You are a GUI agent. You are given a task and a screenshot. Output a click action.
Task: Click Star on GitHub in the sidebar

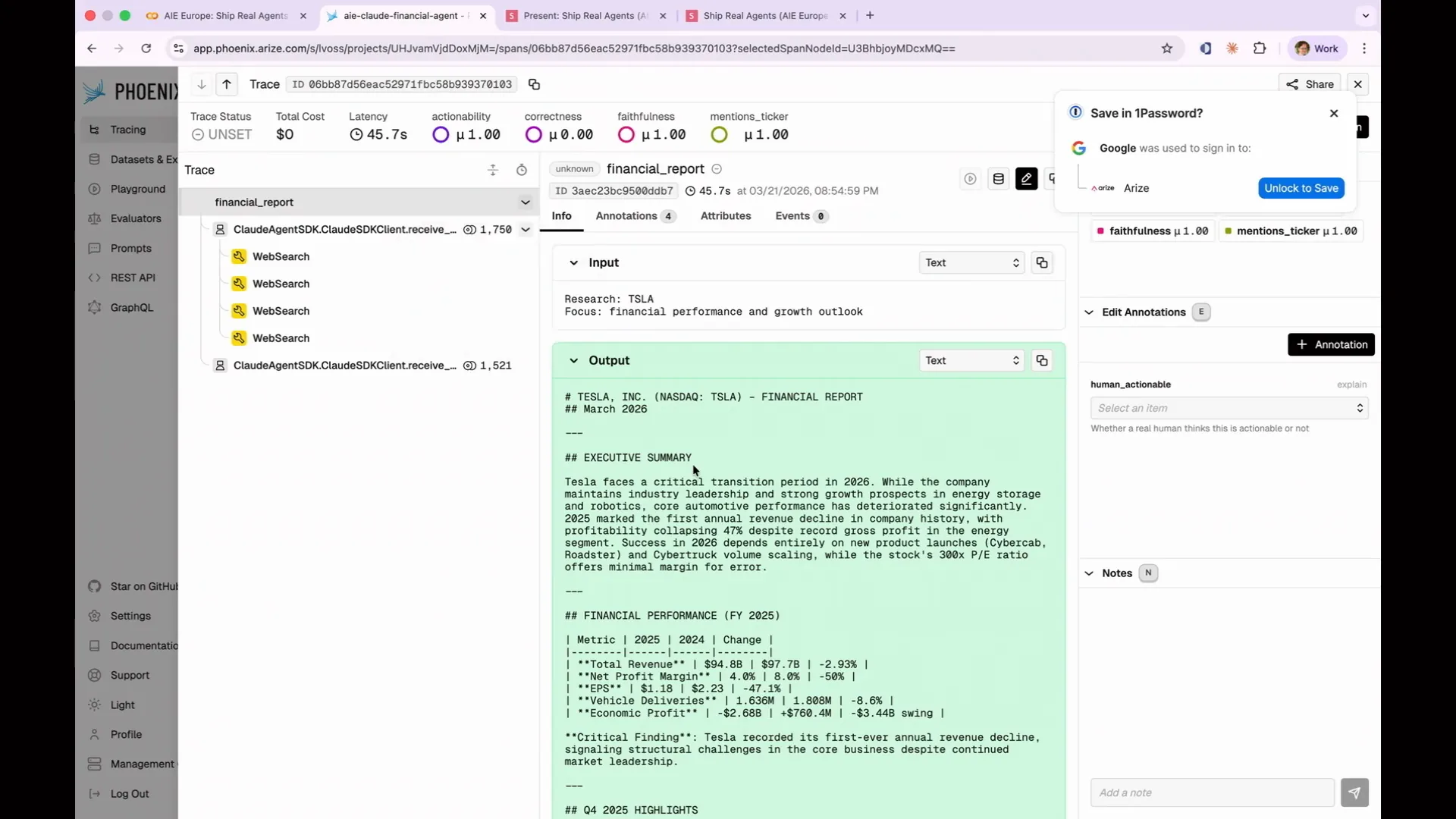pos(133,586)
